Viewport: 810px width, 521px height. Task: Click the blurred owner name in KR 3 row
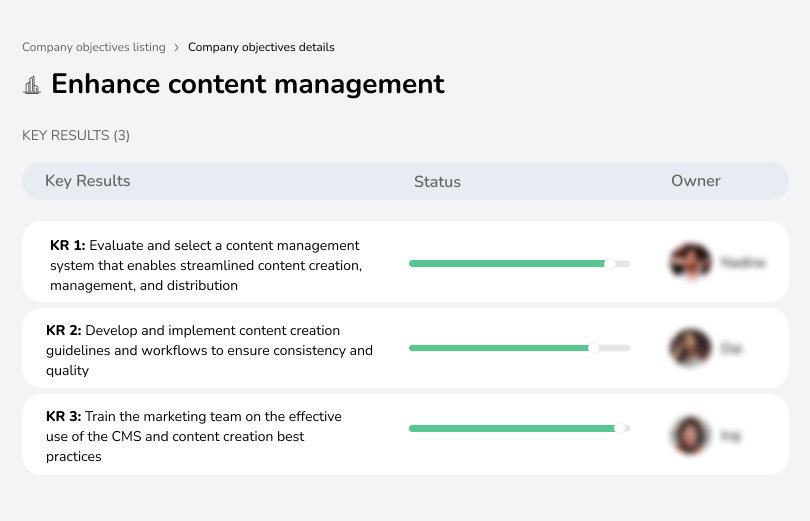(x=730, y=436)
